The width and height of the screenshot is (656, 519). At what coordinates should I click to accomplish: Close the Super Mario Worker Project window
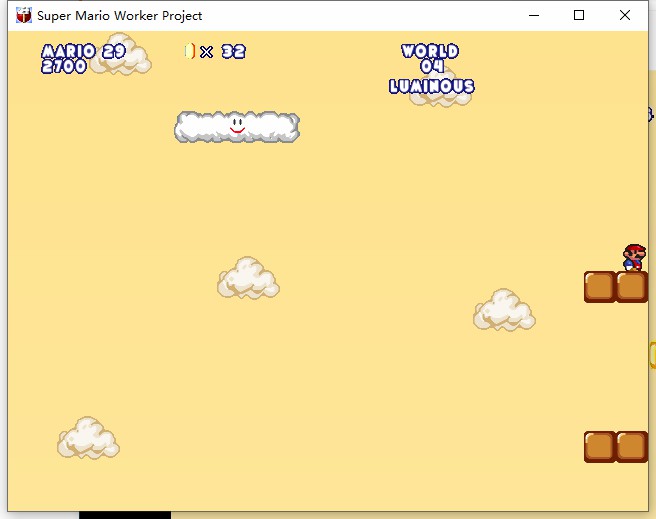click(x=625, y=15)
